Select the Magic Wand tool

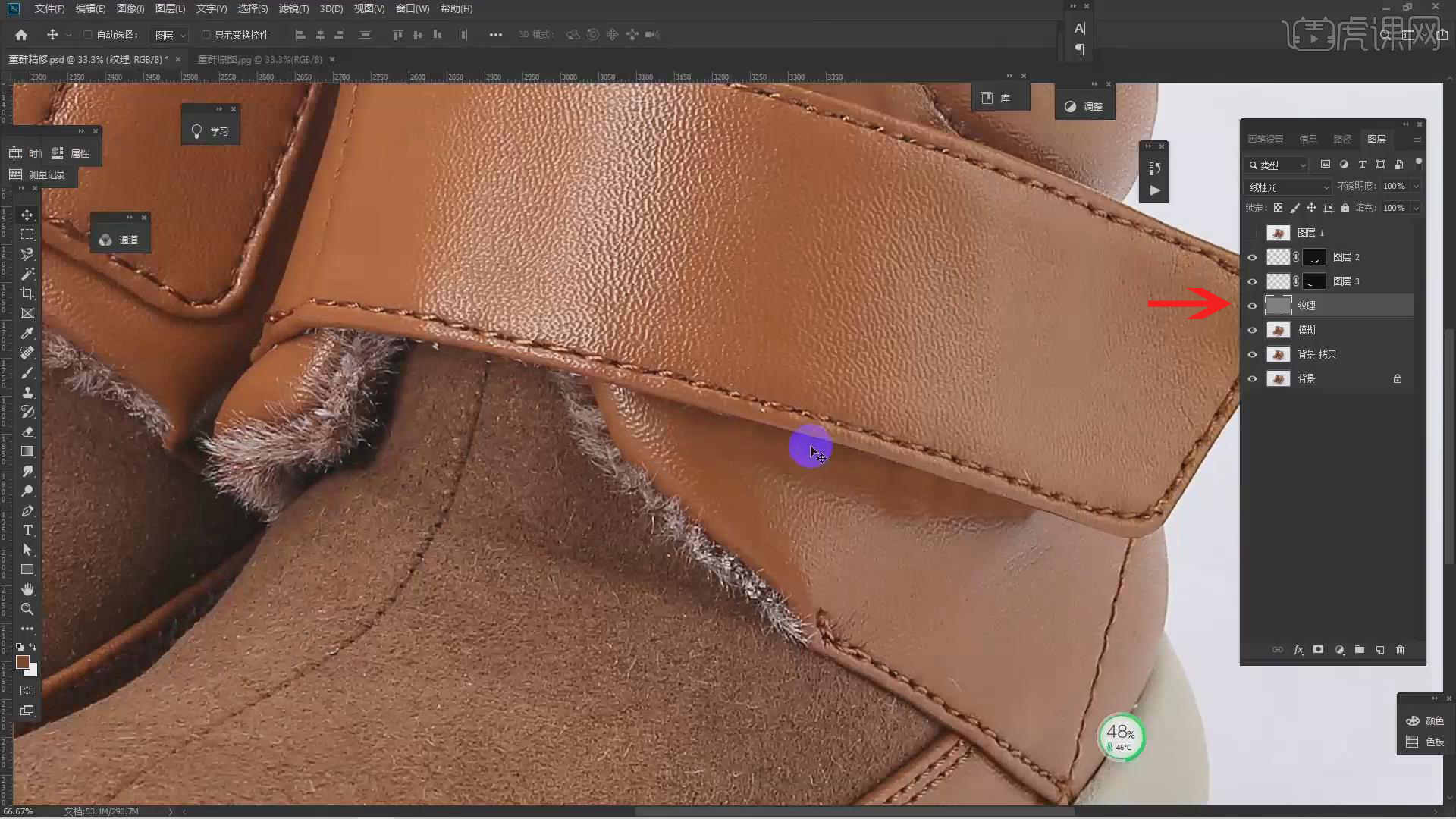[x=27, y=274]
